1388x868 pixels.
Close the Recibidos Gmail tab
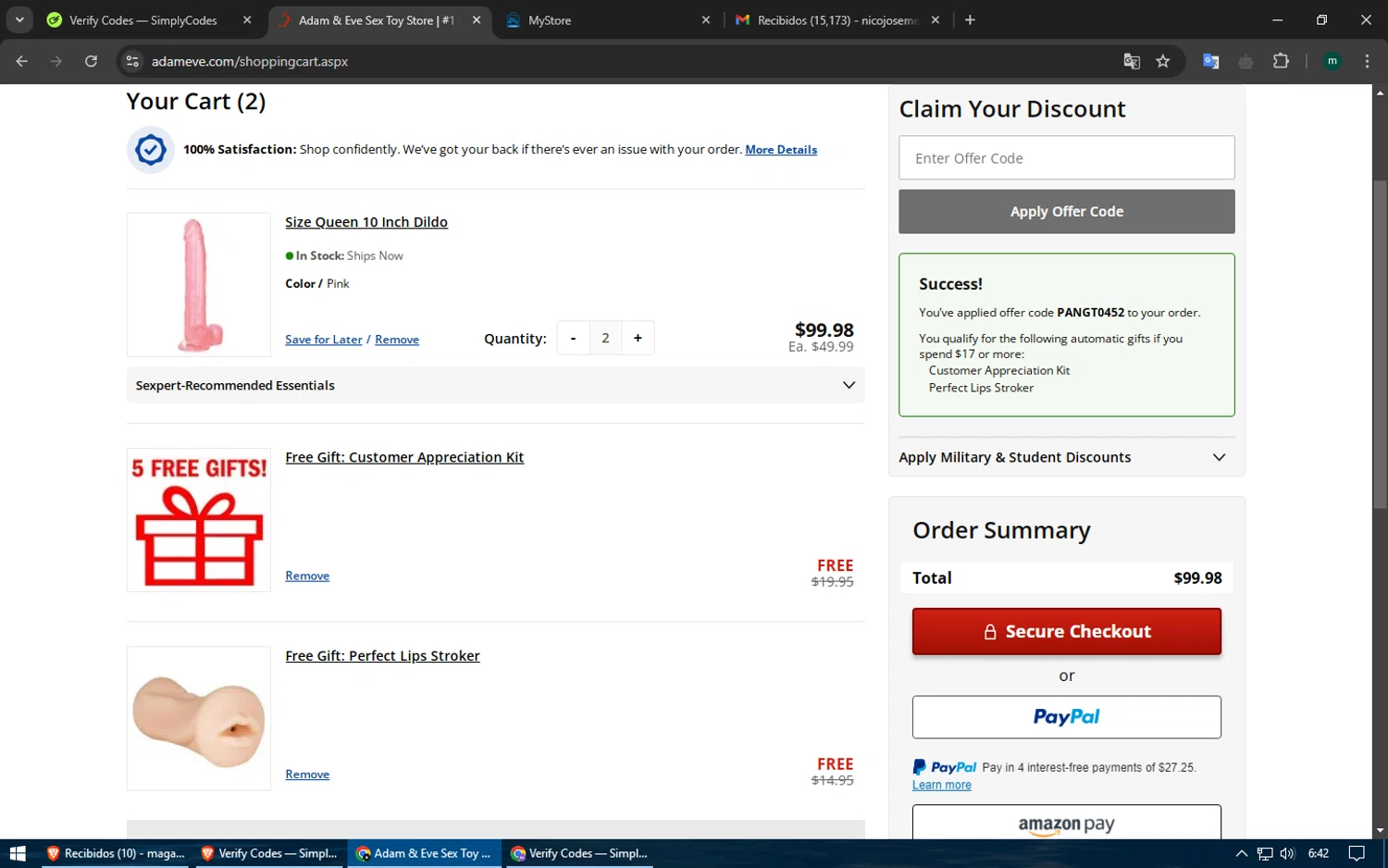(936, 19)
